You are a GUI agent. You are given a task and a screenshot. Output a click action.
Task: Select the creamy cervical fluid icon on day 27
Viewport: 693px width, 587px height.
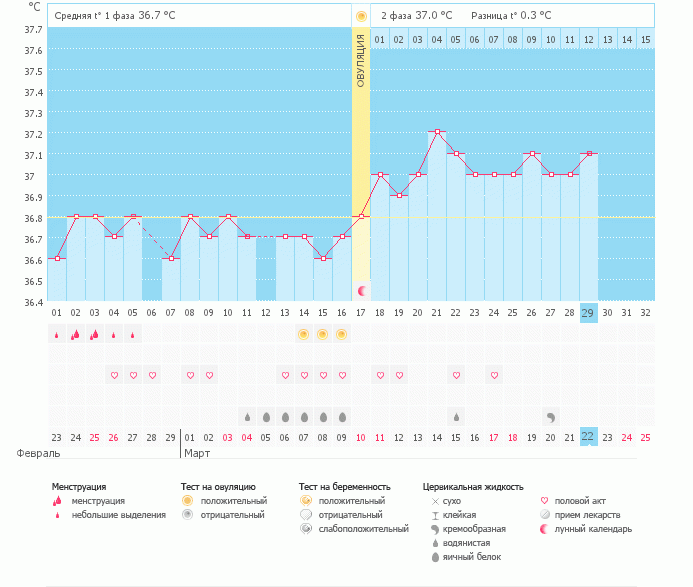551,416
